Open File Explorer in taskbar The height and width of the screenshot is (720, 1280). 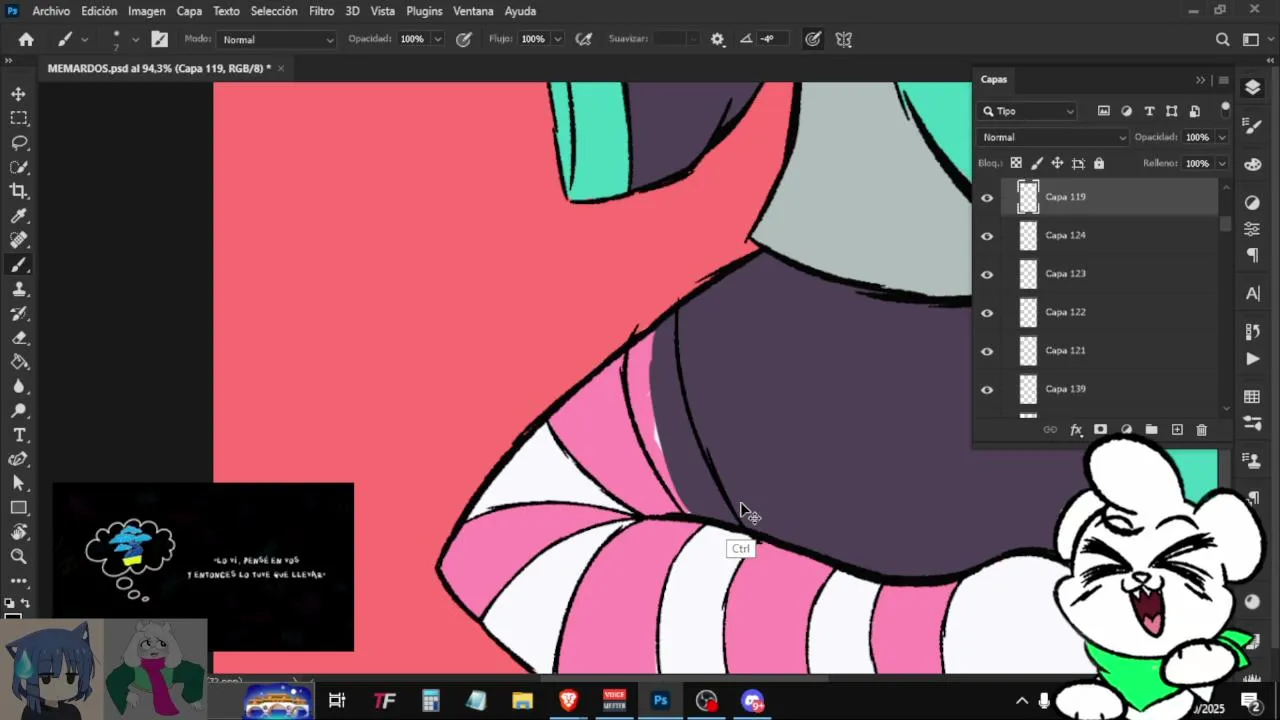[522, 701]
